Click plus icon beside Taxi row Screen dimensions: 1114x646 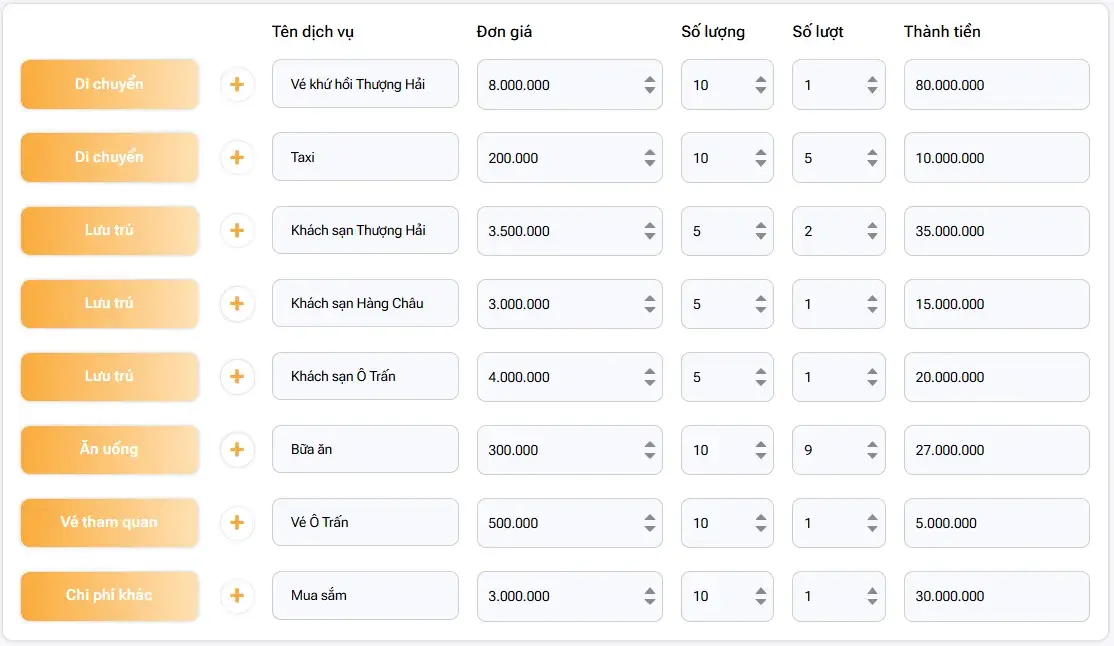237,158
